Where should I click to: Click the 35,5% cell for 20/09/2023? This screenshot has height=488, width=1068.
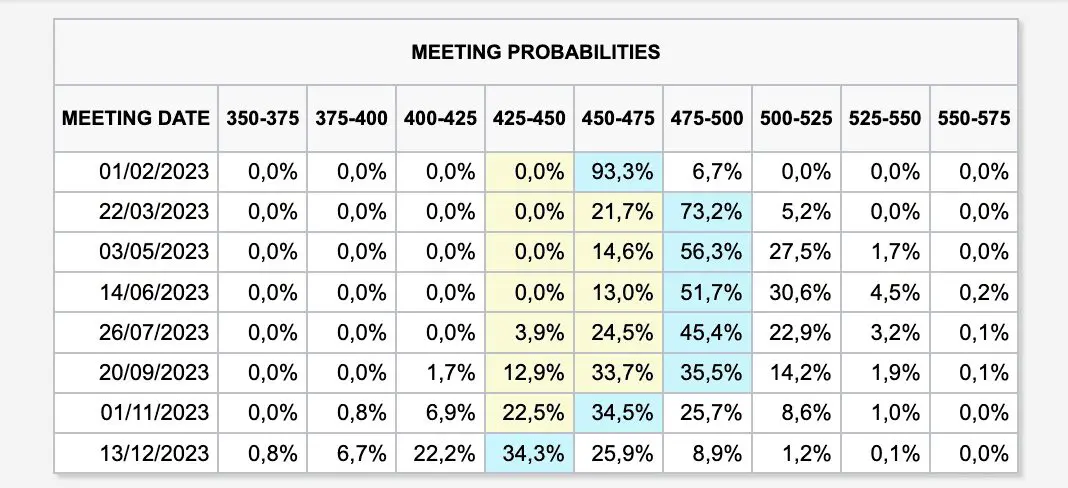click(707, 373)
